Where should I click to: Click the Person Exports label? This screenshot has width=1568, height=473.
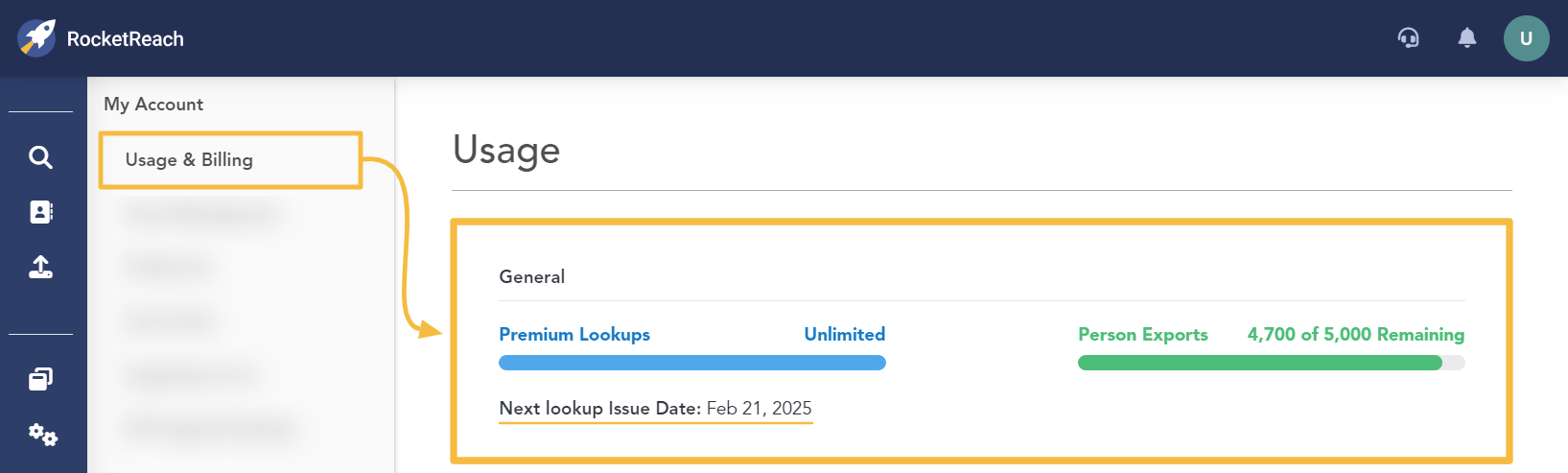pyautogui.click(x=1143, y=334)
